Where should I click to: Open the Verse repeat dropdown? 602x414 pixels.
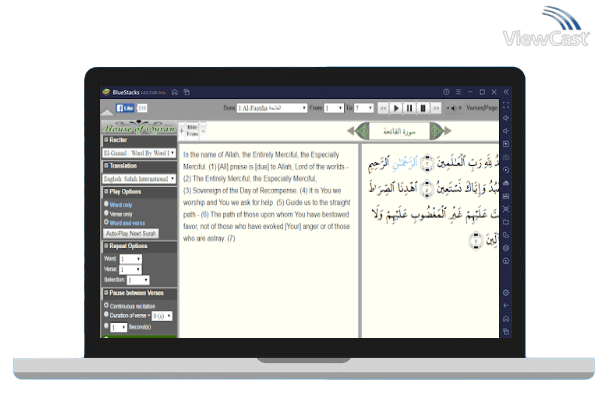coord(131,269)
